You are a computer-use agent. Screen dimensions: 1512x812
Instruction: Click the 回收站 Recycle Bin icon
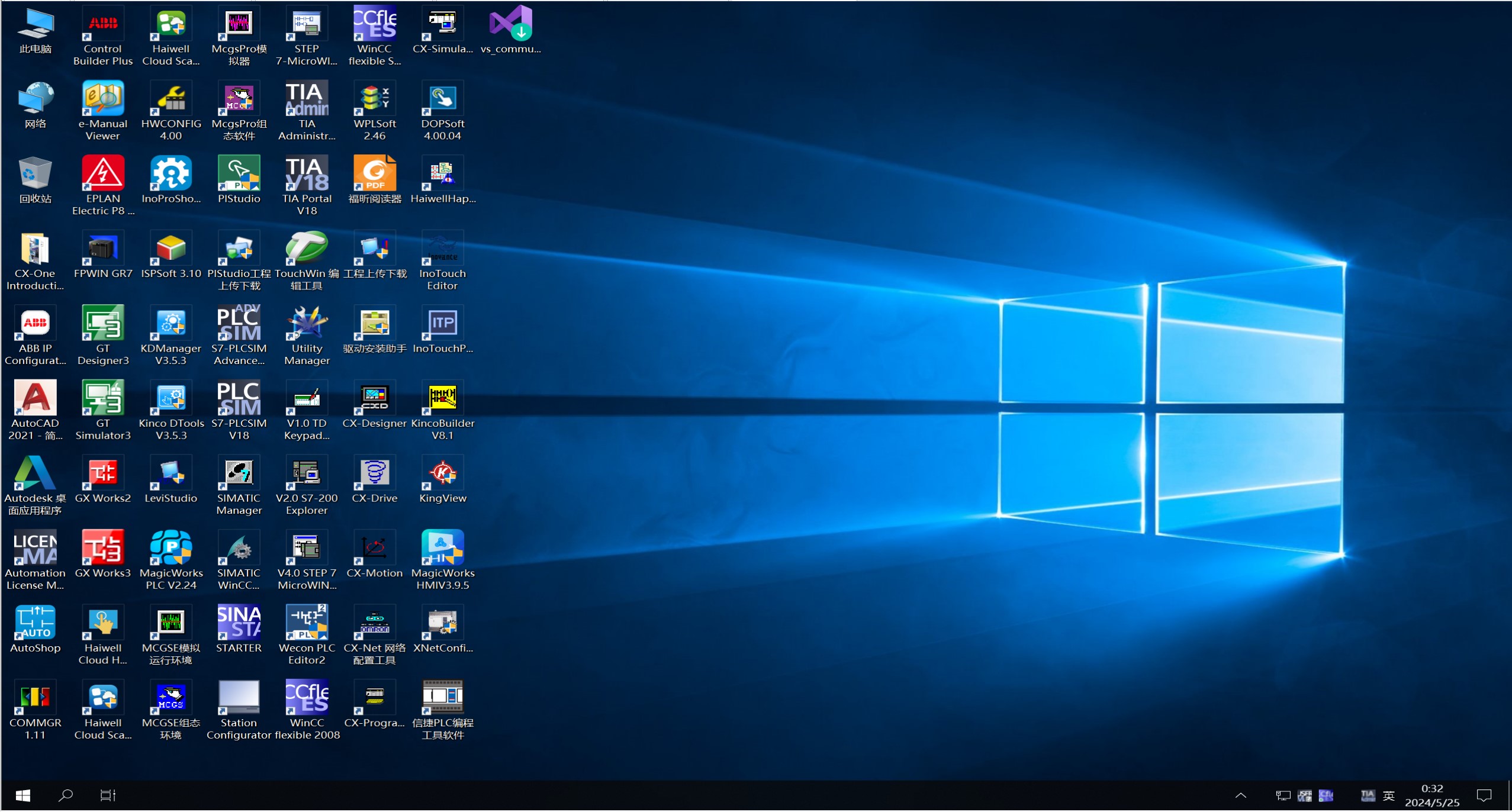click(35, 179)
